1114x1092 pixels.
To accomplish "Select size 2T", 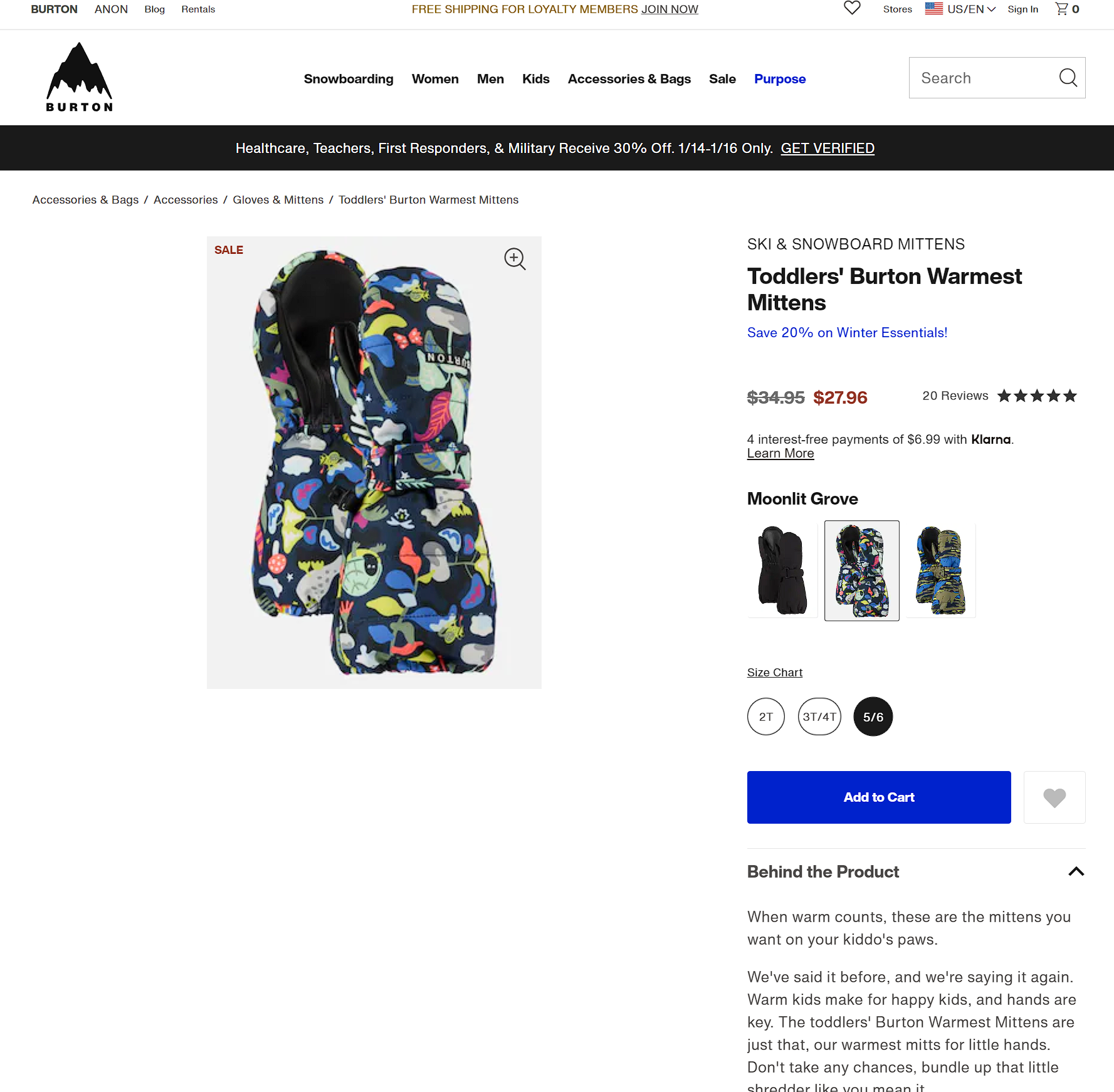I will click(766, 717).
